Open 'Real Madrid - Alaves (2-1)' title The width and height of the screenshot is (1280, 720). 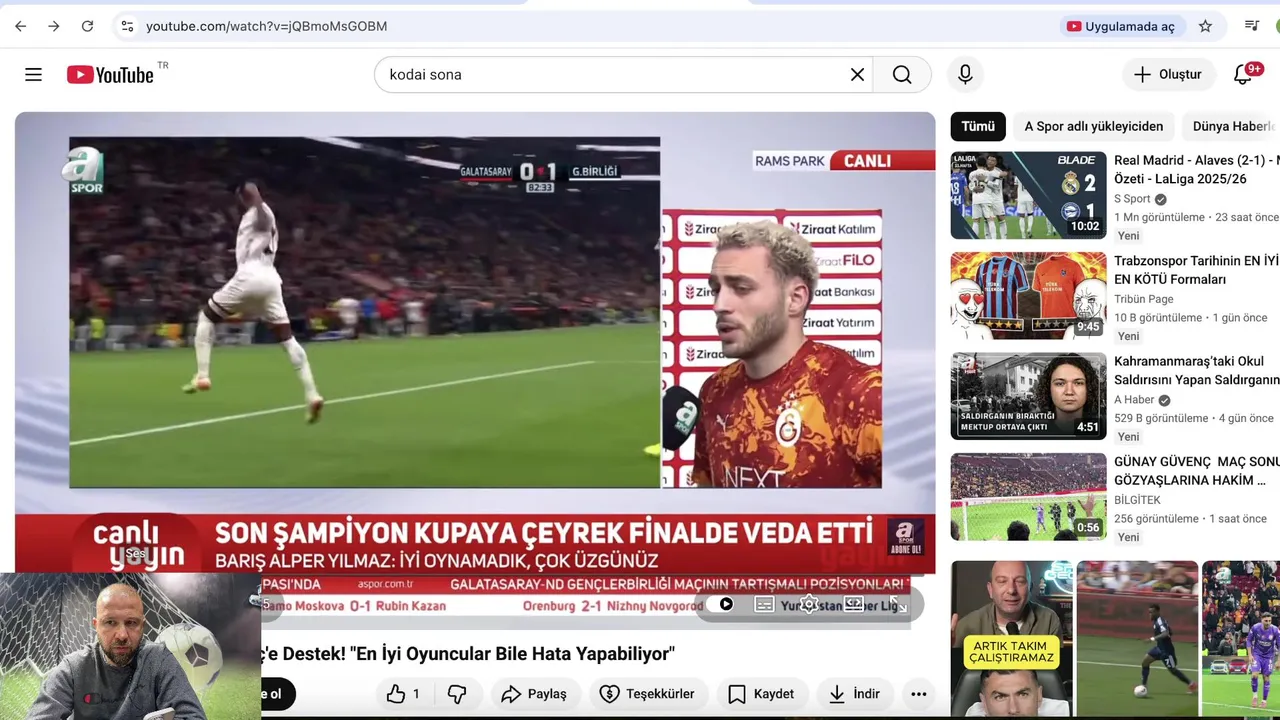click(1196, 170)
